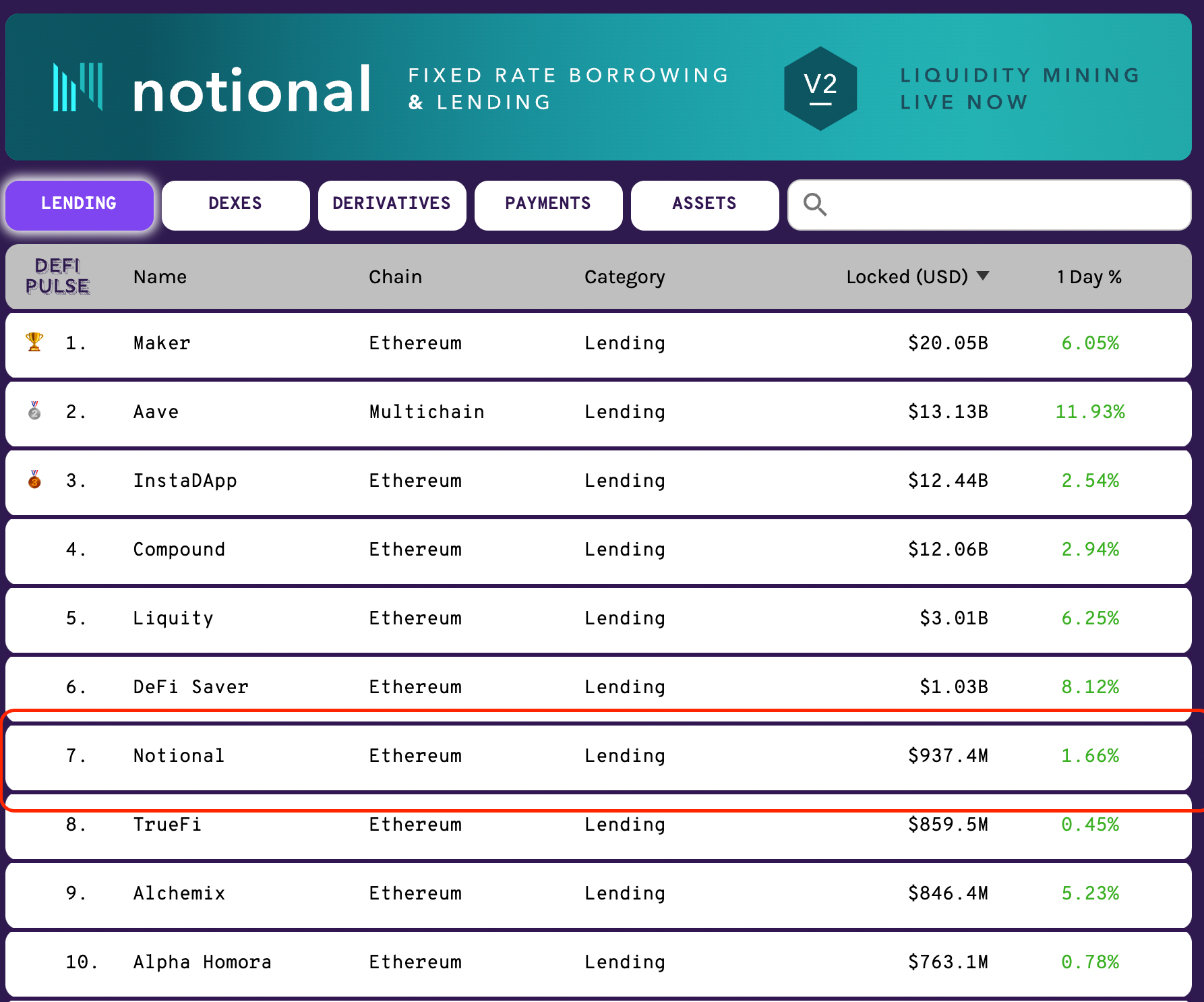
Task: Click Compound's 2.94% daily change
Action: [1090, 550]
